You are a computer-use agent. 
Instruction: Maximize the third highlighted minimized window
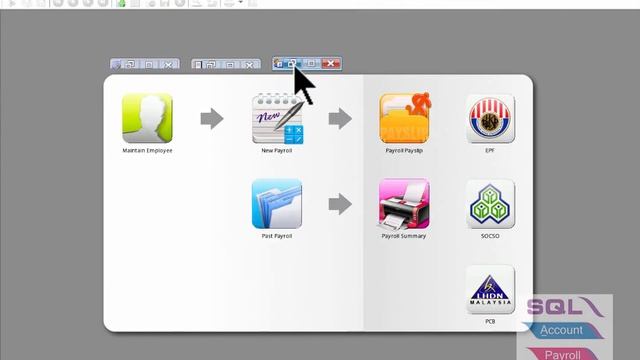(x=311, y=64)
